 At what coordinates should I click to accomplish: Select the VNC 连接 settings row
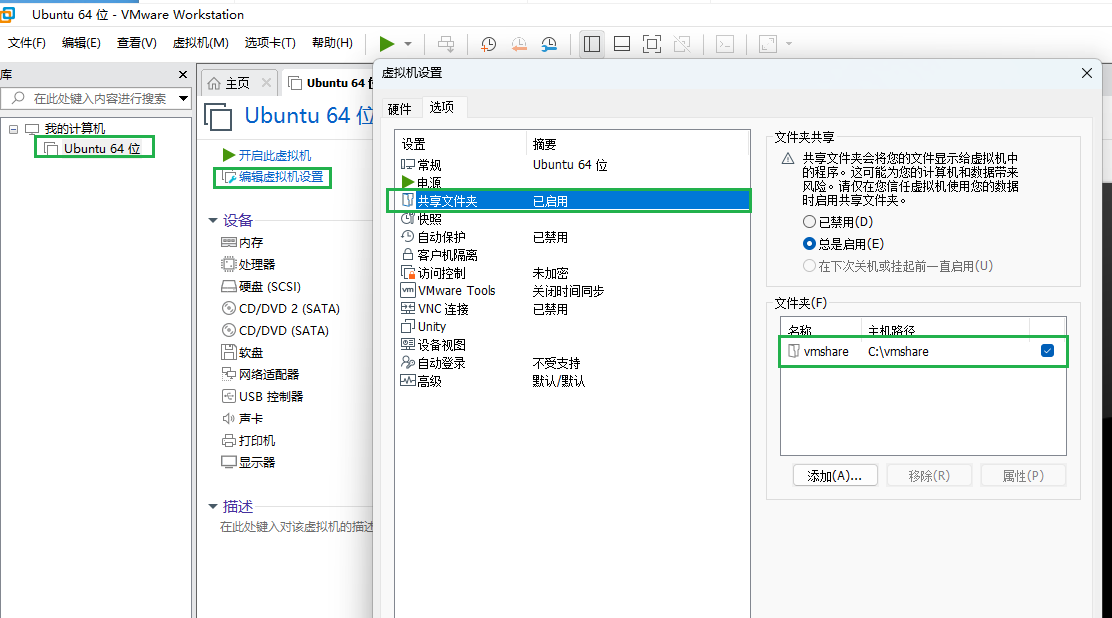coord(572,309)
